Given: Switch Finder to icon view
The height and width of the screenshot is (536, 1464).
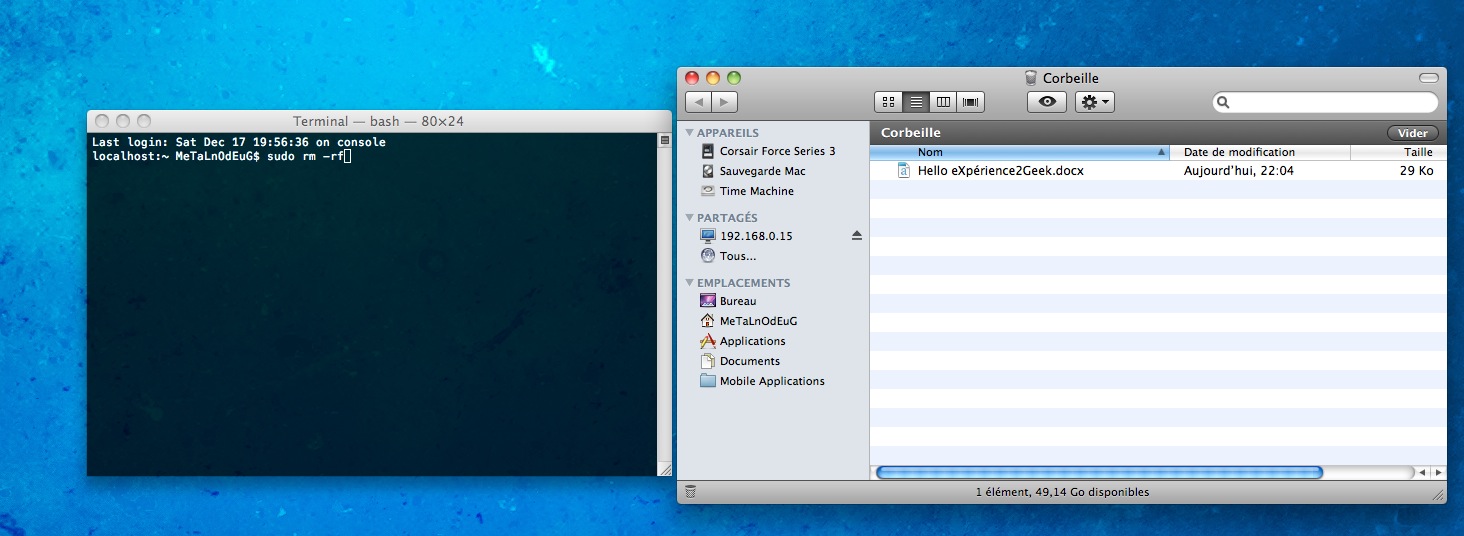Looking at the screenshot, I should (888, 102).
